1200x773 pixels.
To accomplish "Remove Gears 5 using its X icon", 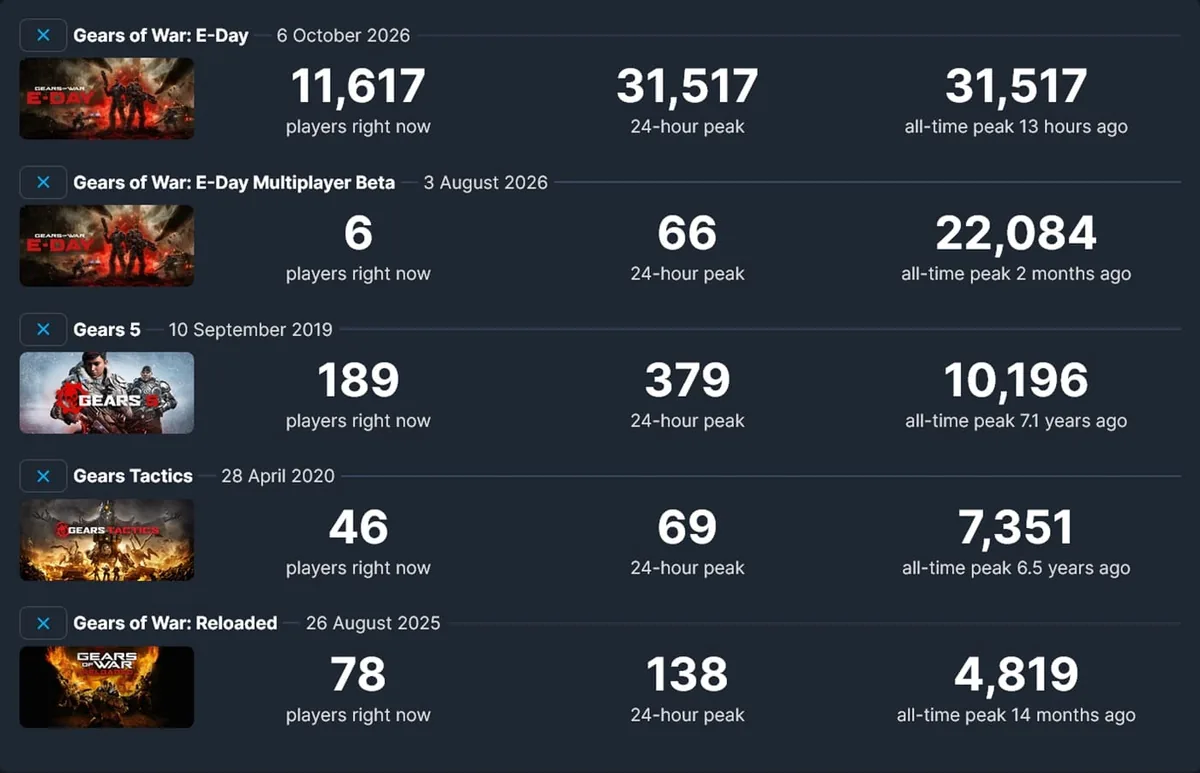I will point(43,329).
